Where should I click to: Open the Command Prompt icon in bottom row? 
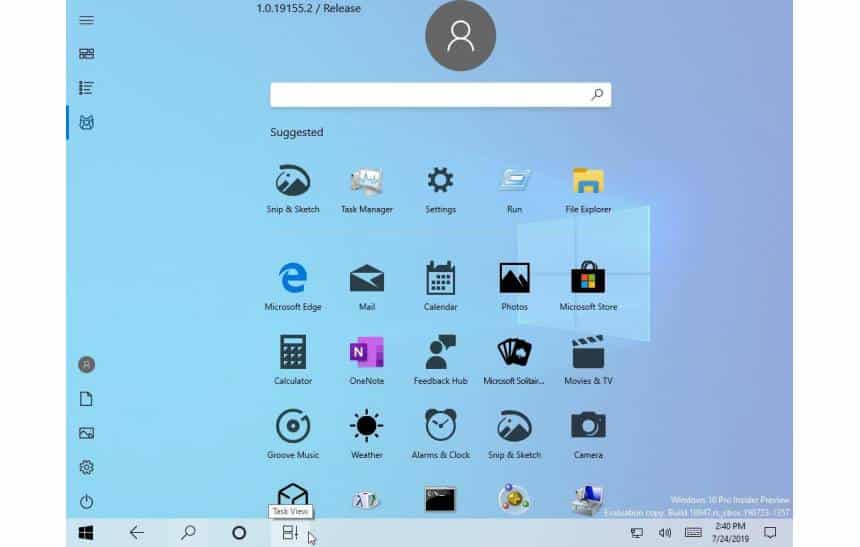(440, 499)
